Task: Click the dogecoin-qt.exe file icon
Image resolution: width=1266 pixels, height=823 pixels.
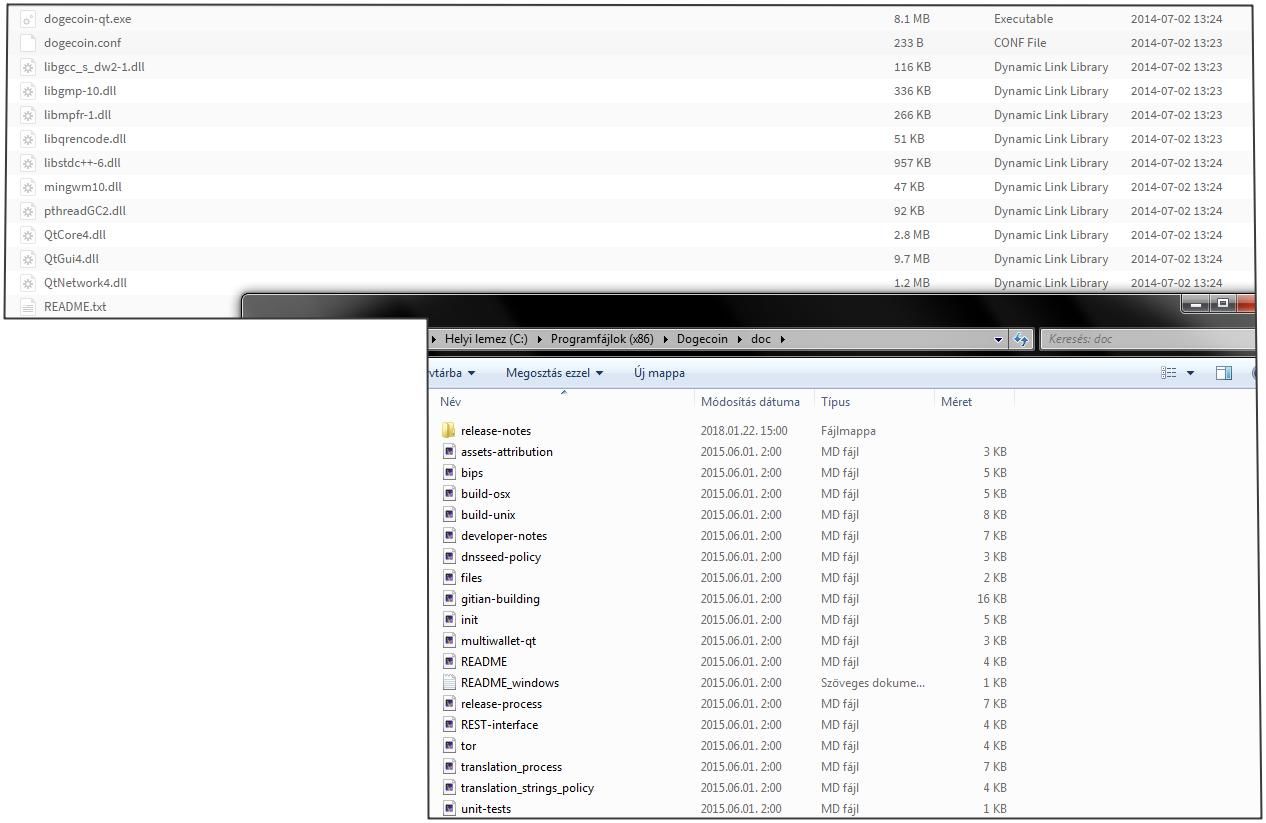Action: pyautogui.click(x=28, y=19)
